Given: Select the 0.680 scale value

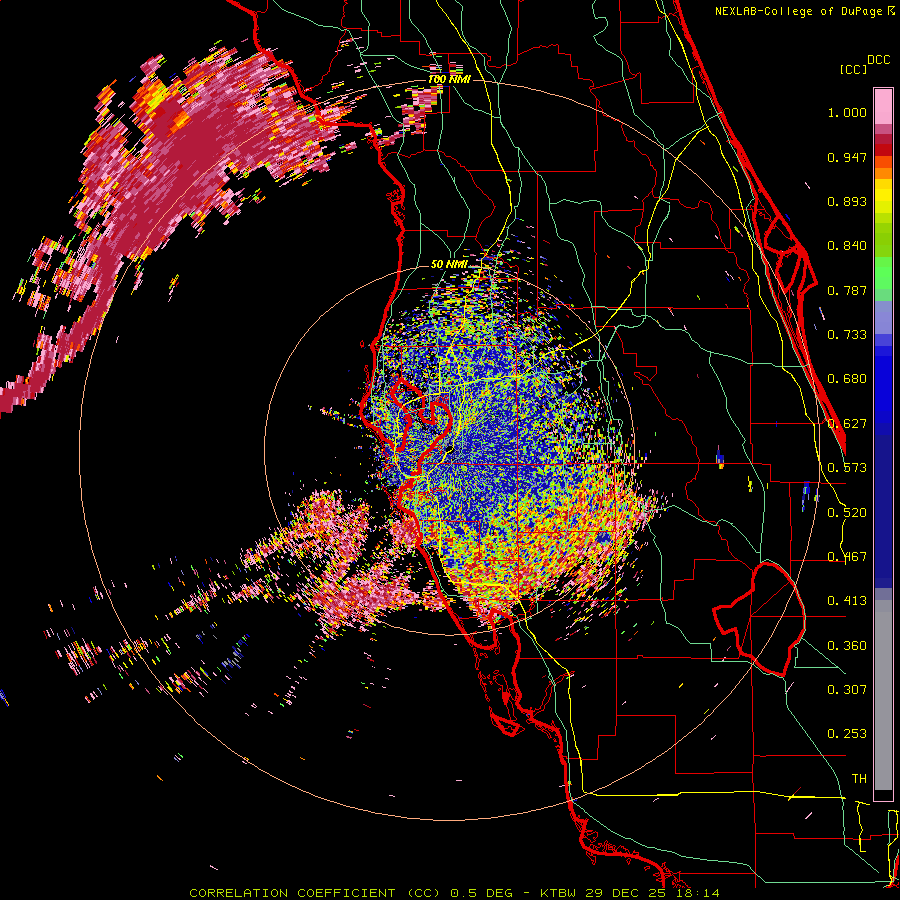Looking at the screenshot, I should point(847,379).
